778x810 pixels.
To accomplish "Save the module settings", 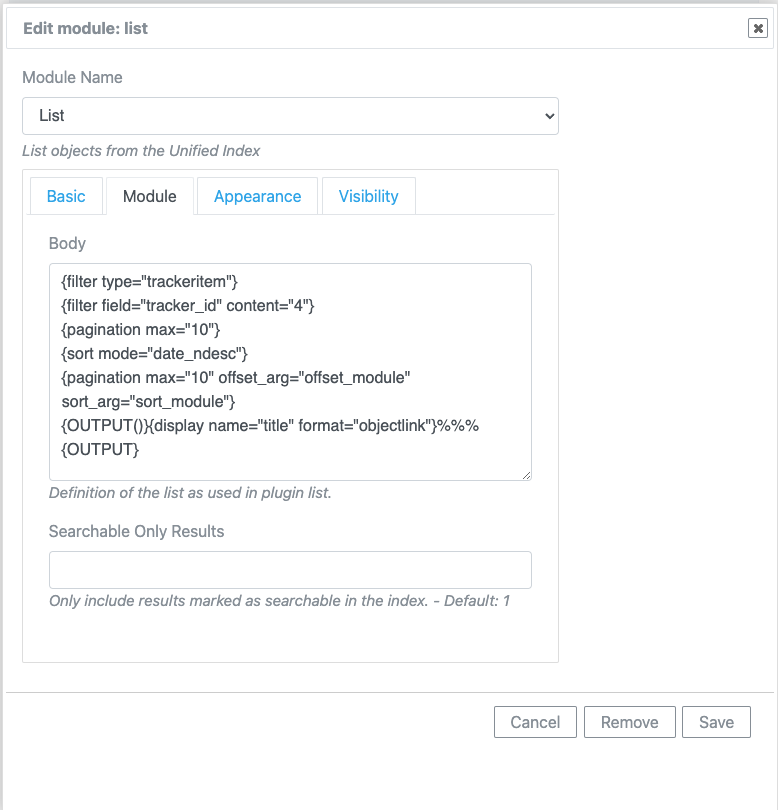I will (x=716, y=722).
